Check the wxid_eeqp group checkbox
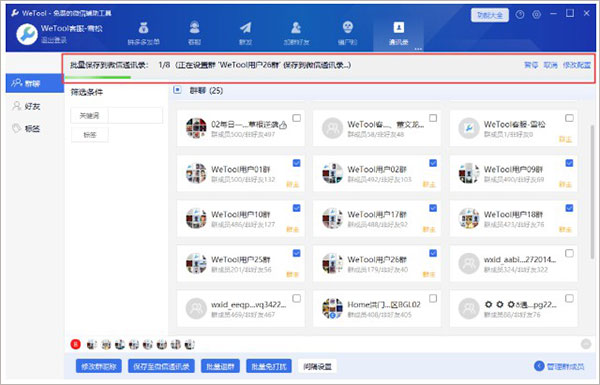 click(x=296, y=298)
